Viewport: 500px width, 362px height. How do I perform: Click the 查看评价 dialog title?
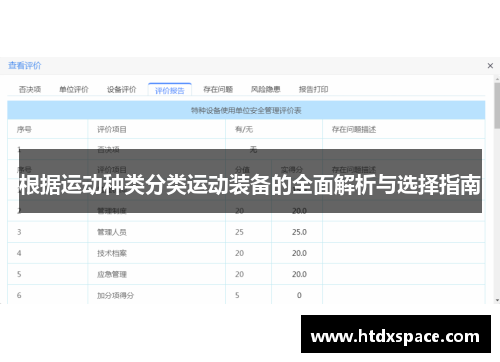(25, 65)
